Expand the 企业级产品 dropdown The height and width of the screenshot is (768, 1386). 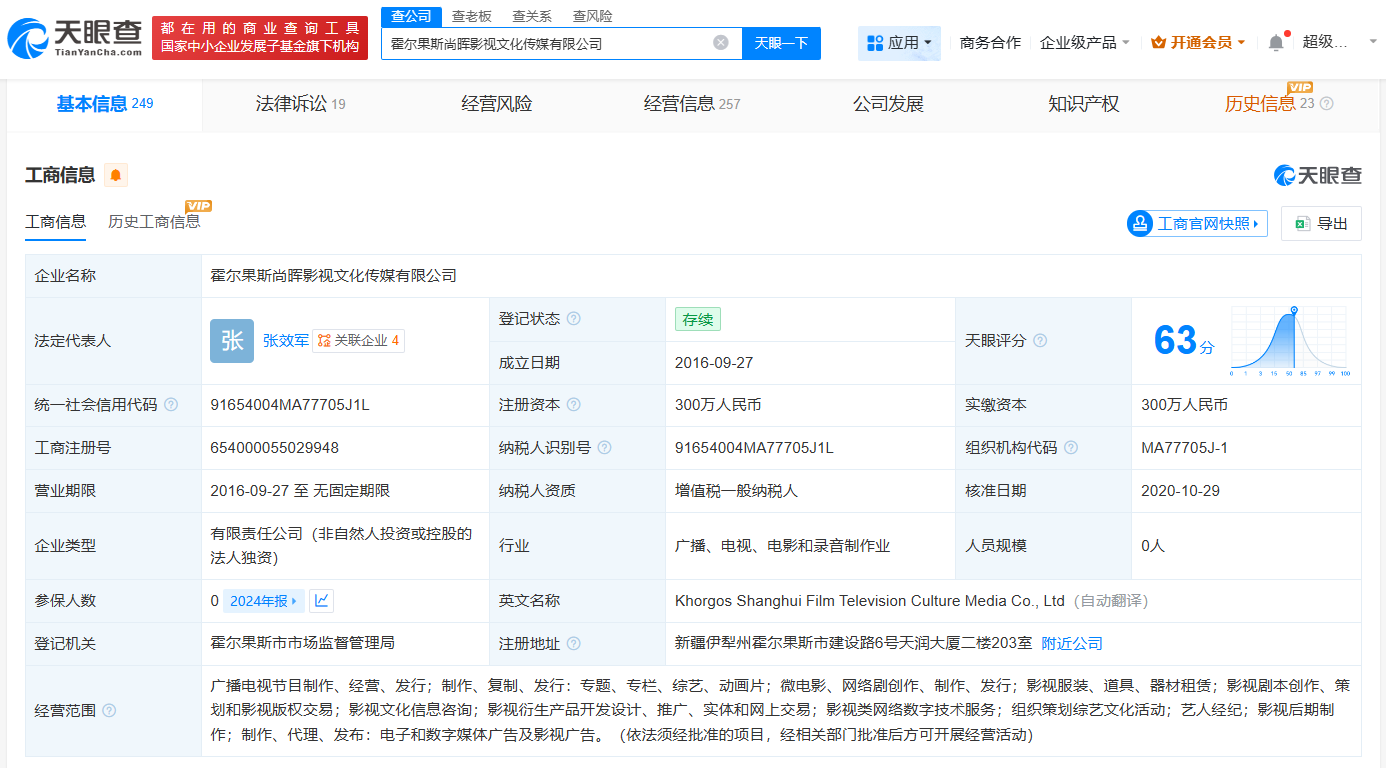point(1084,43)
